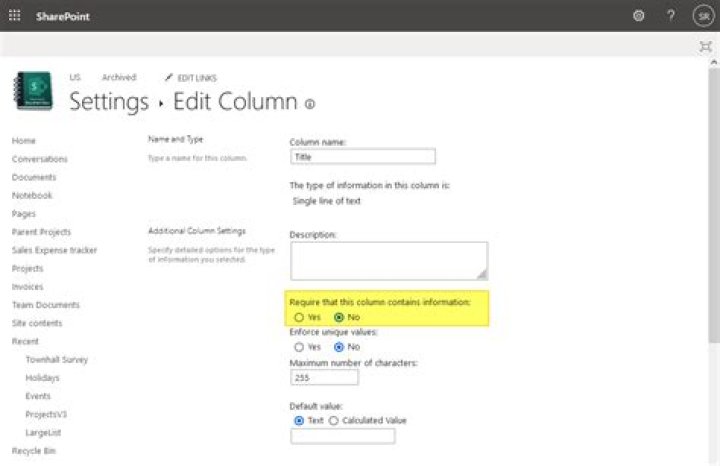Viewport: 720px width, 466px height.
Task: Open Team Documents link
Action: coord(46,305)
